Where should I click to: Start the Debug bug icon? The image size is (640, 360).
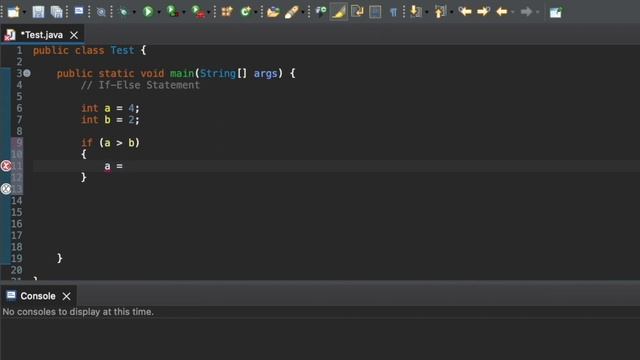(123, 12)
